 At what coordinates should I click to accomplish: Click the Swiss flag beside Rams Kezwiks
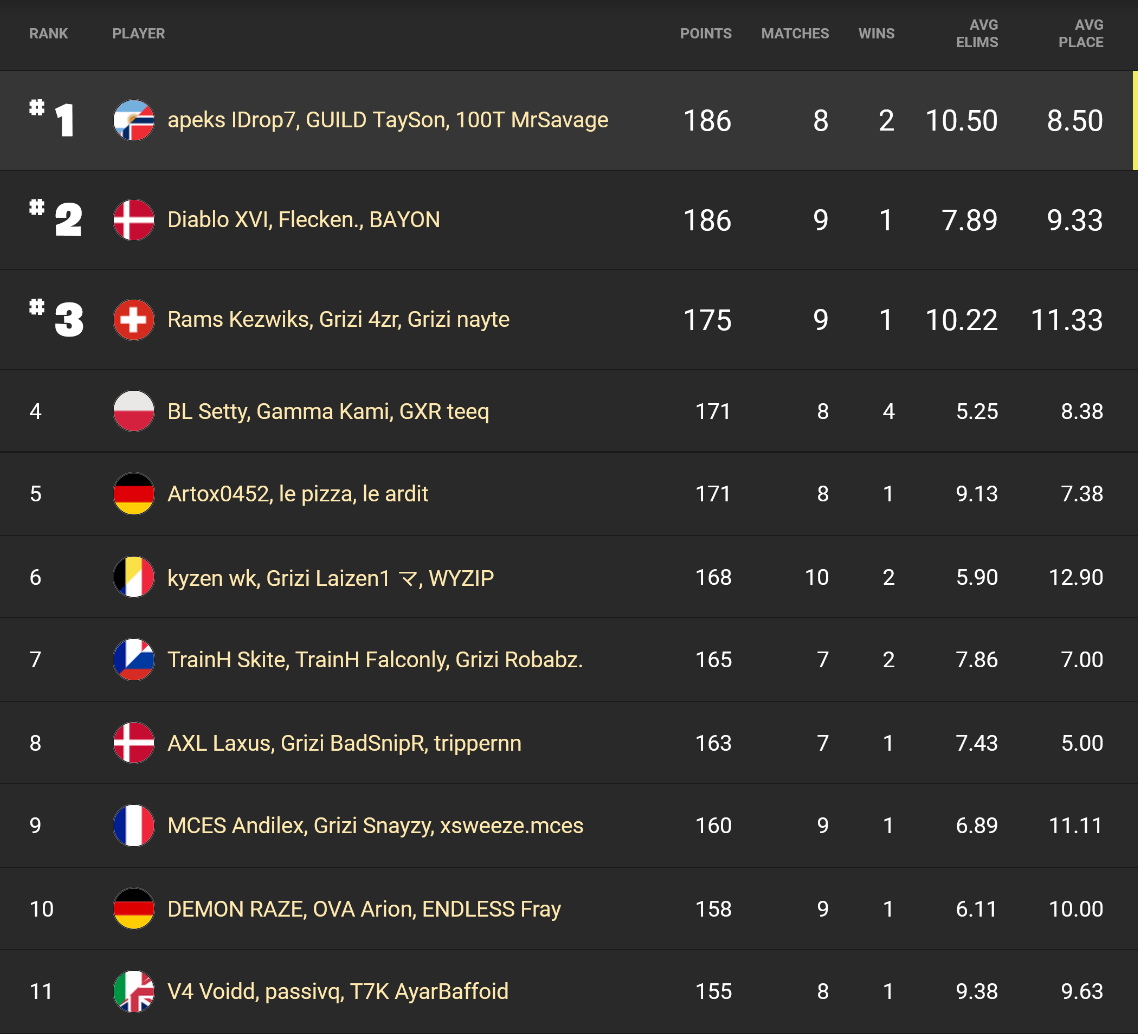pos(134,320)
